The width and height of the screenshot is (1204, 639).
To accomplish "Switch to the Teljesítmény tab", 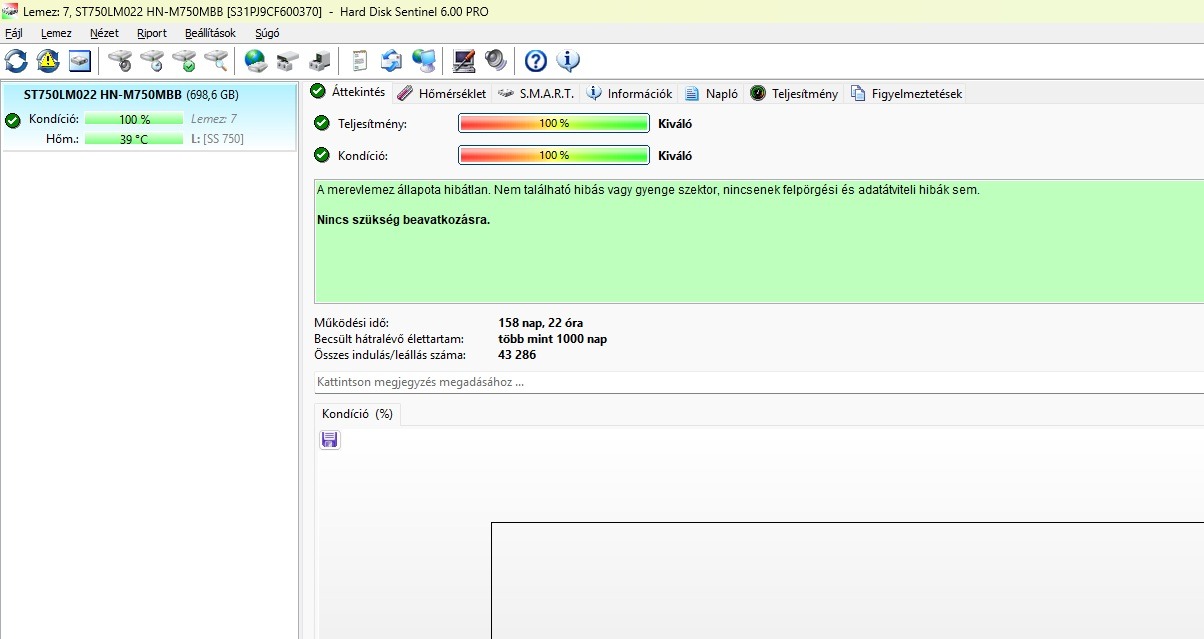I will pyautogui.click(x=794, y=93).
